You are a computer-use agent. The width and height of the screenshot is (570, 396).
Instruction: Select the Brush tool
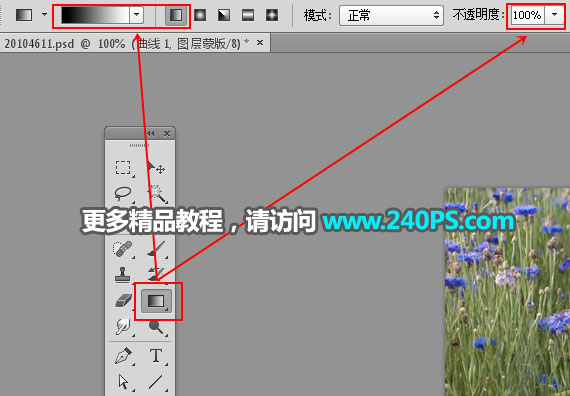[x=156, y=250]
